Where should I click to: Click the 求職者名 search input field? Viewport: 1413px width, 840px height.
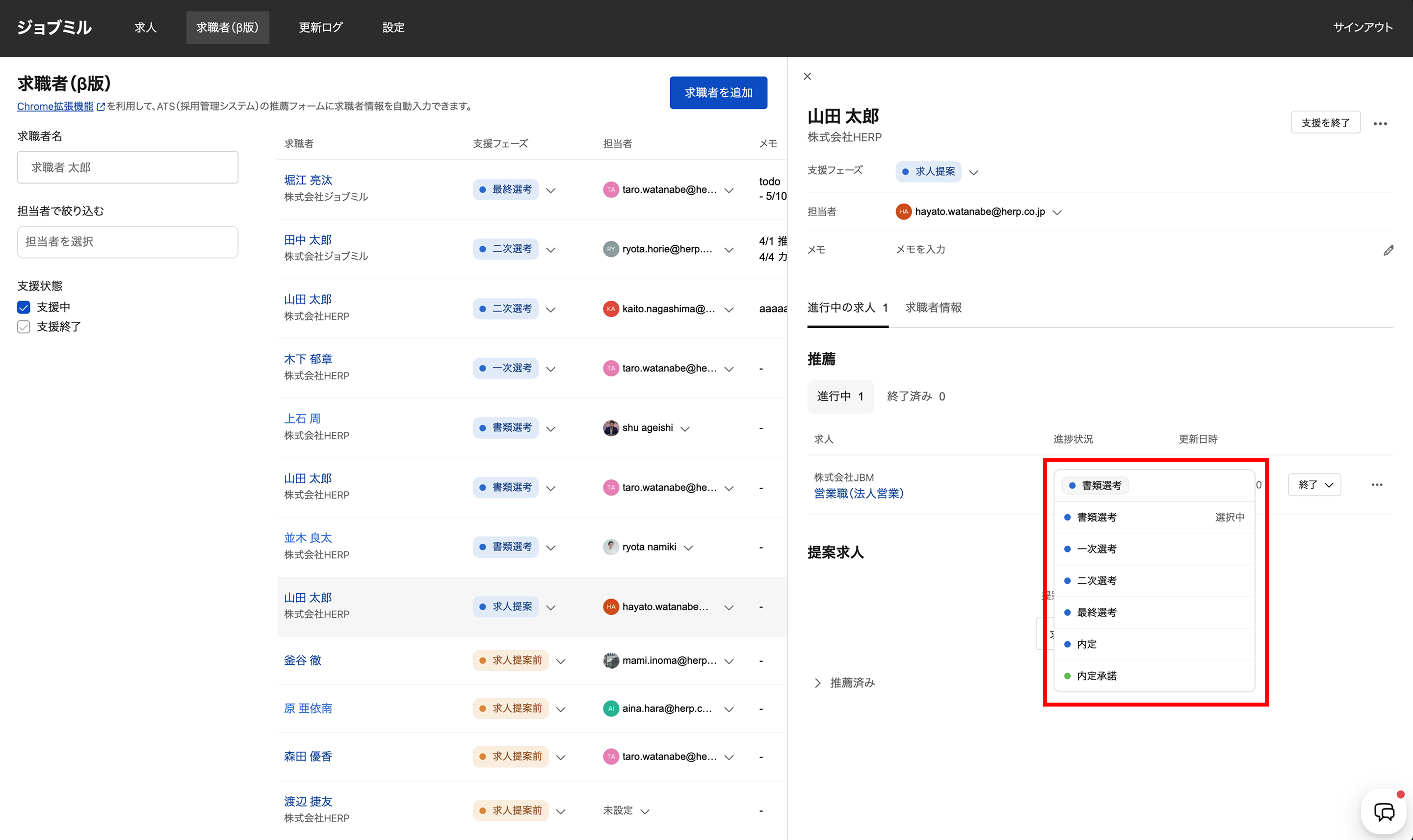(128, 167)
